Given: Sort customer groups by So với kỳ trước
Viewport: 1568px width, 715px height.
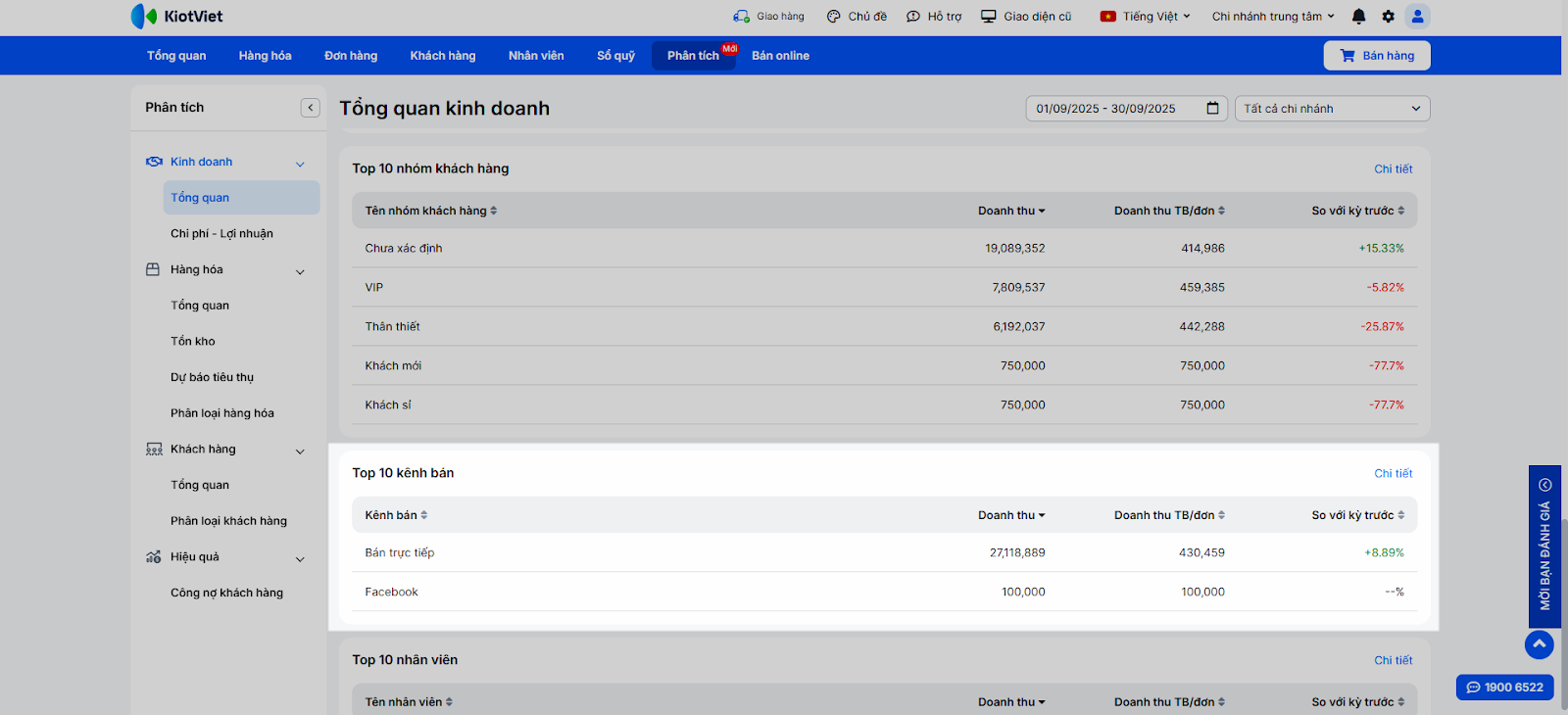Looking at the screenshot, I should (x=1358, y=211).
